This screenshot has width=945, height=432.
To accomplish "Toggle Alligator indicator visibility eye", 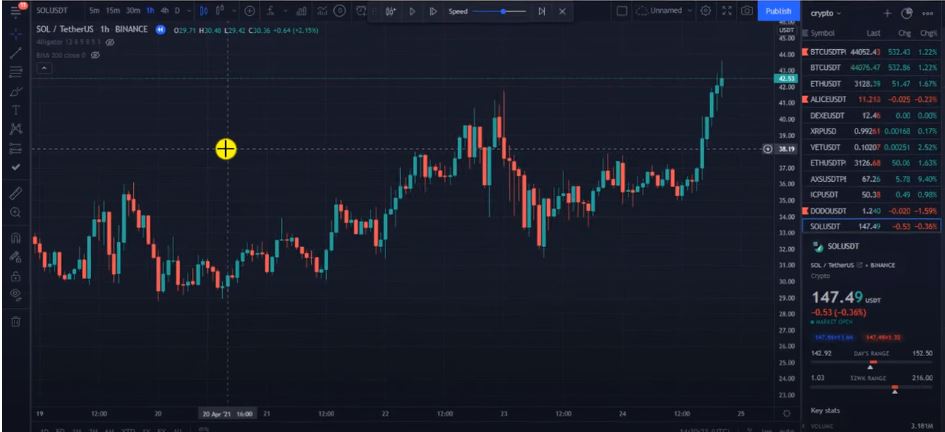I will (x=110, y=42).
